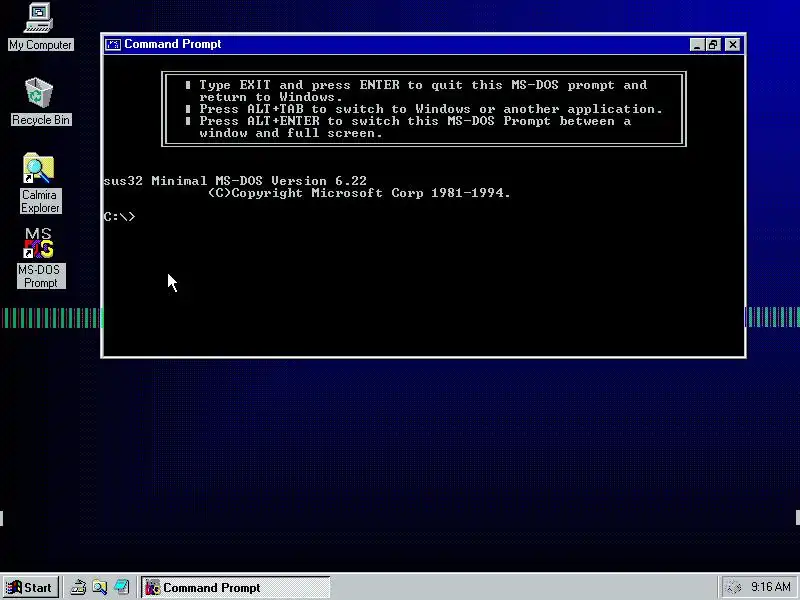Minimize the Command Prompt window

click(x=697, y=45)
